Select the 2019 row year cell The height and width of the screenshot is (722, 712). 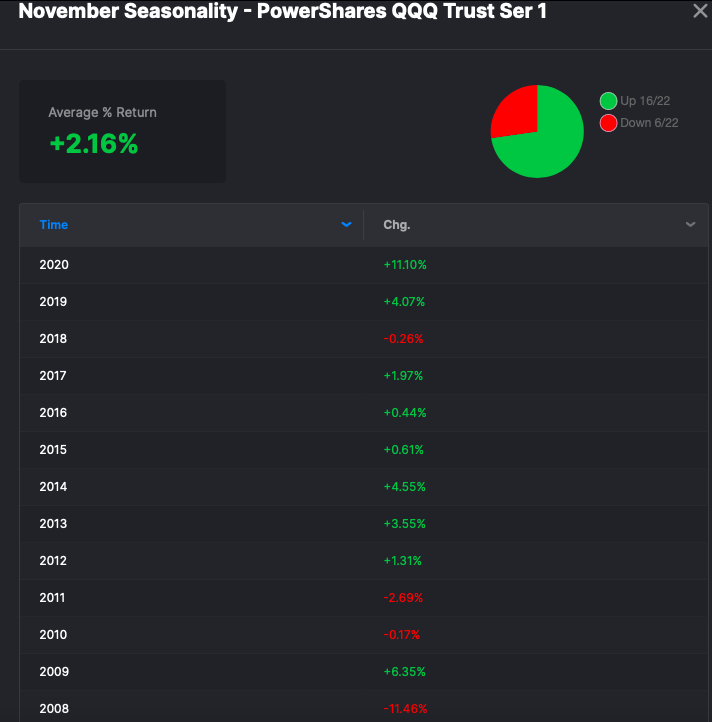pyautogui.click(x=53, y=302)
